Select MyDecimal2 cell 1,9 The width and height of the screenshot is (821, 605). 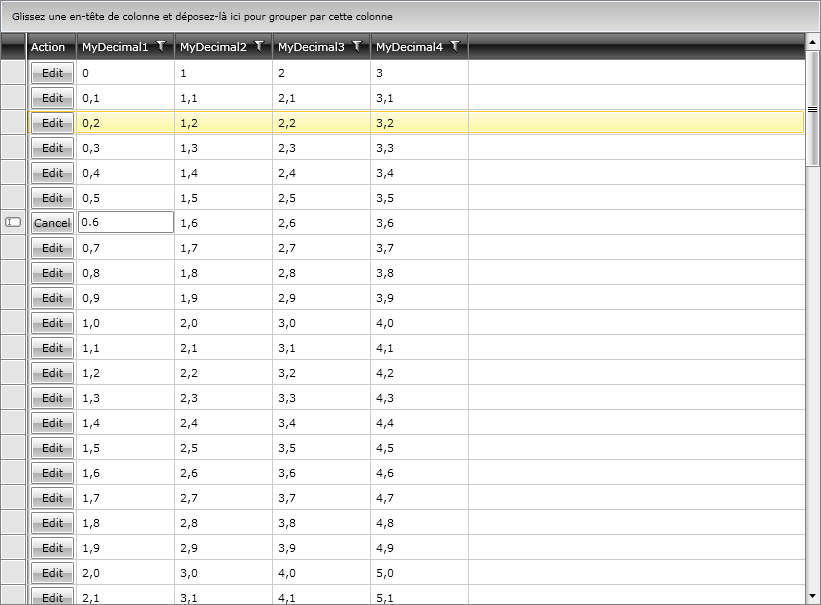click(224, 298)
